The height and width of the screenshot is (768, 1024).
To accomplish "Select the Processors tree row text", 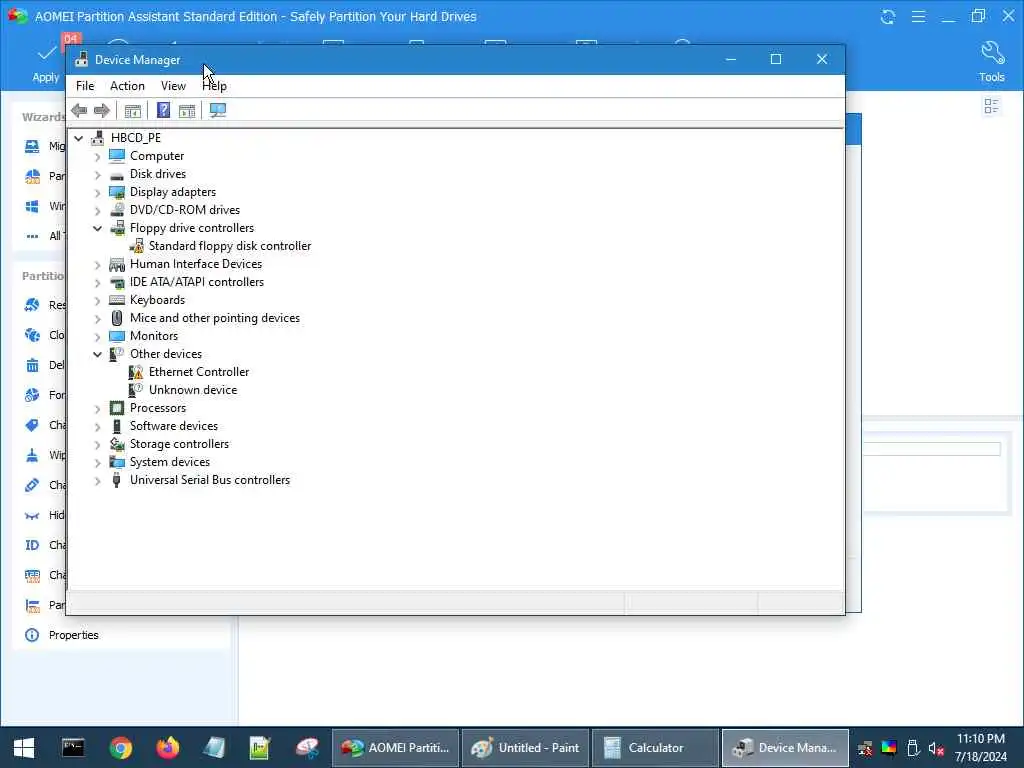I will [157, 408].
